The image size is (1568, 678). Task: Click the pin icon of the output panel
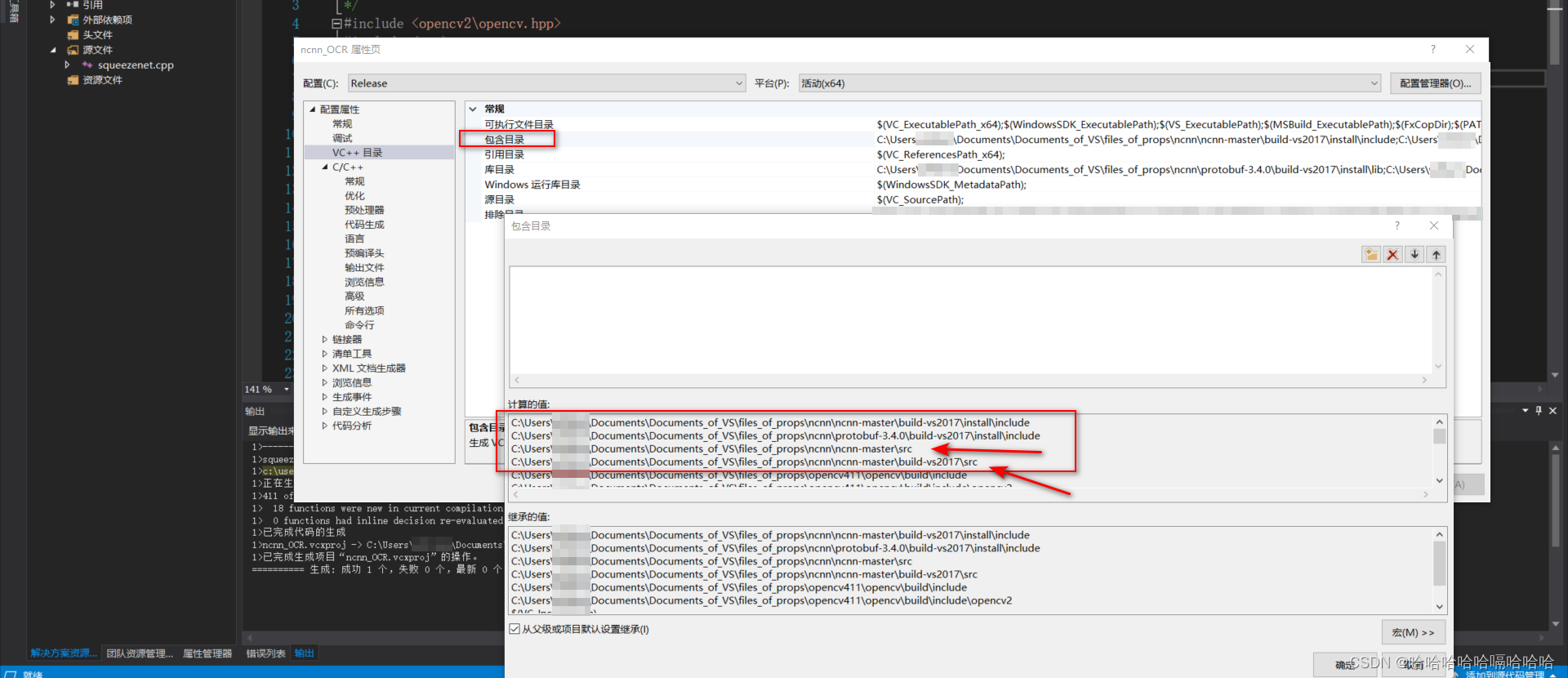click(1539, 410)
